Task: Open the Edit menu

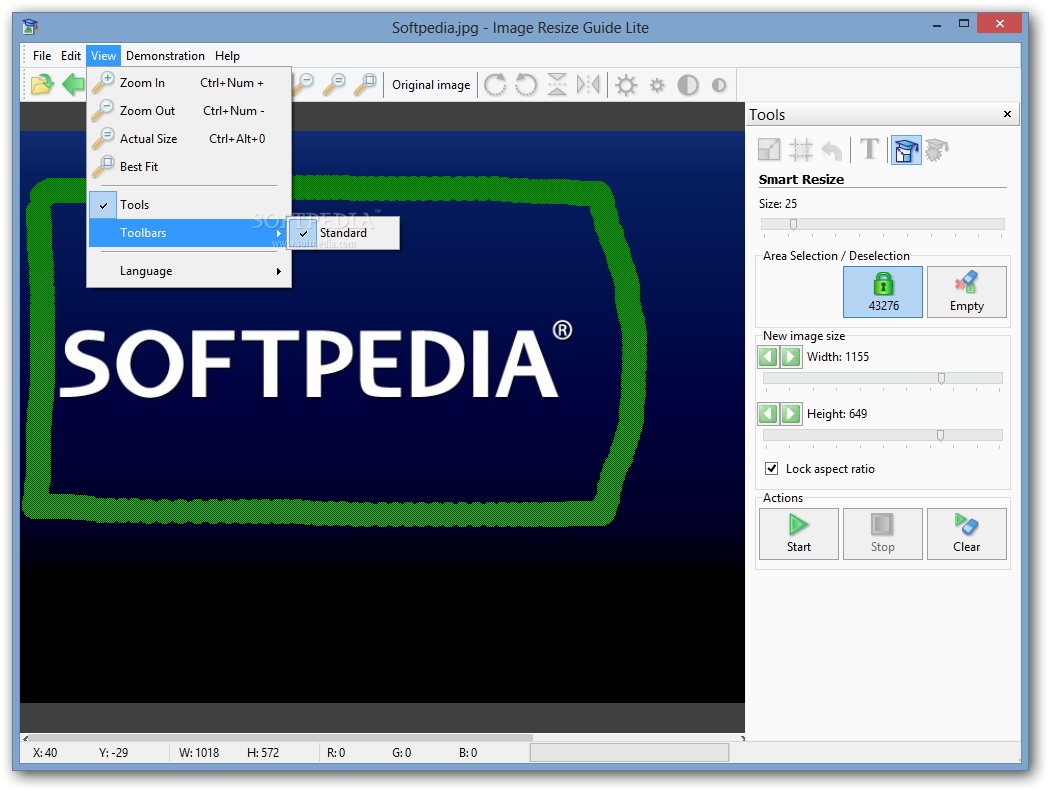Action: [70, 56]
